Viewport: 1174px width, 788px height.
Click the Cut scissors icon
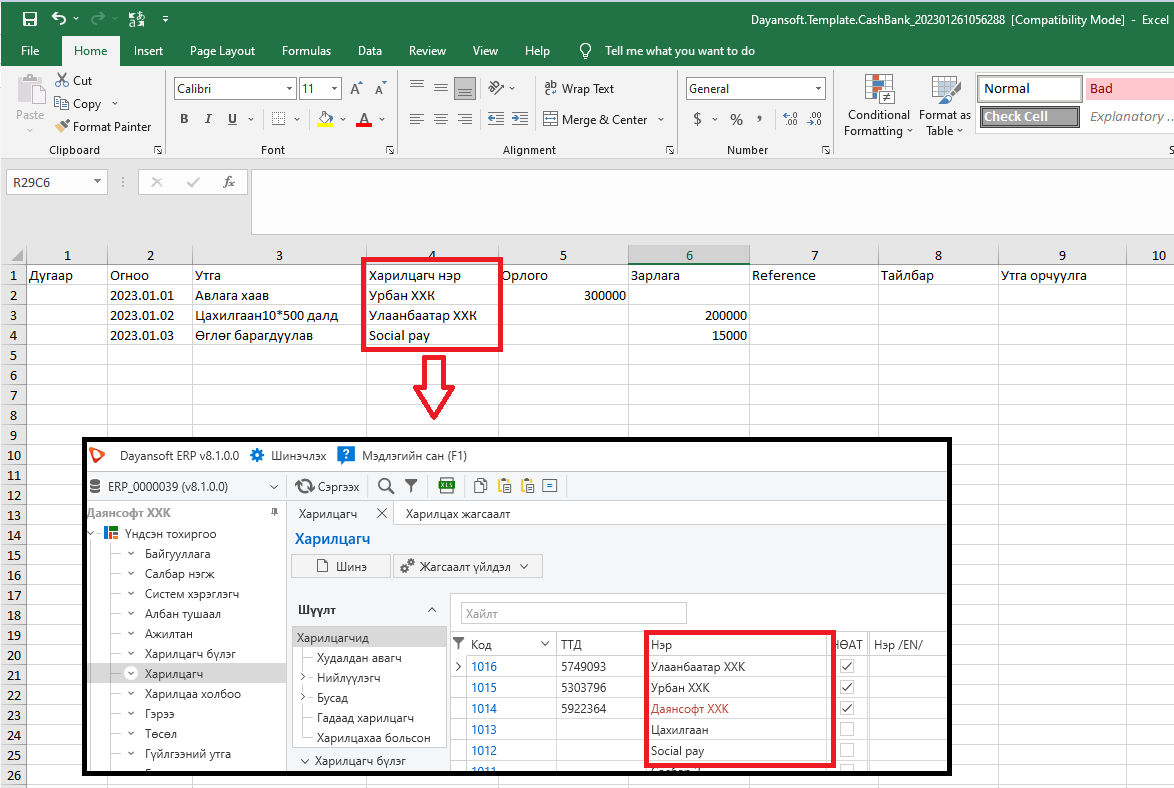[x=62, y=80]
